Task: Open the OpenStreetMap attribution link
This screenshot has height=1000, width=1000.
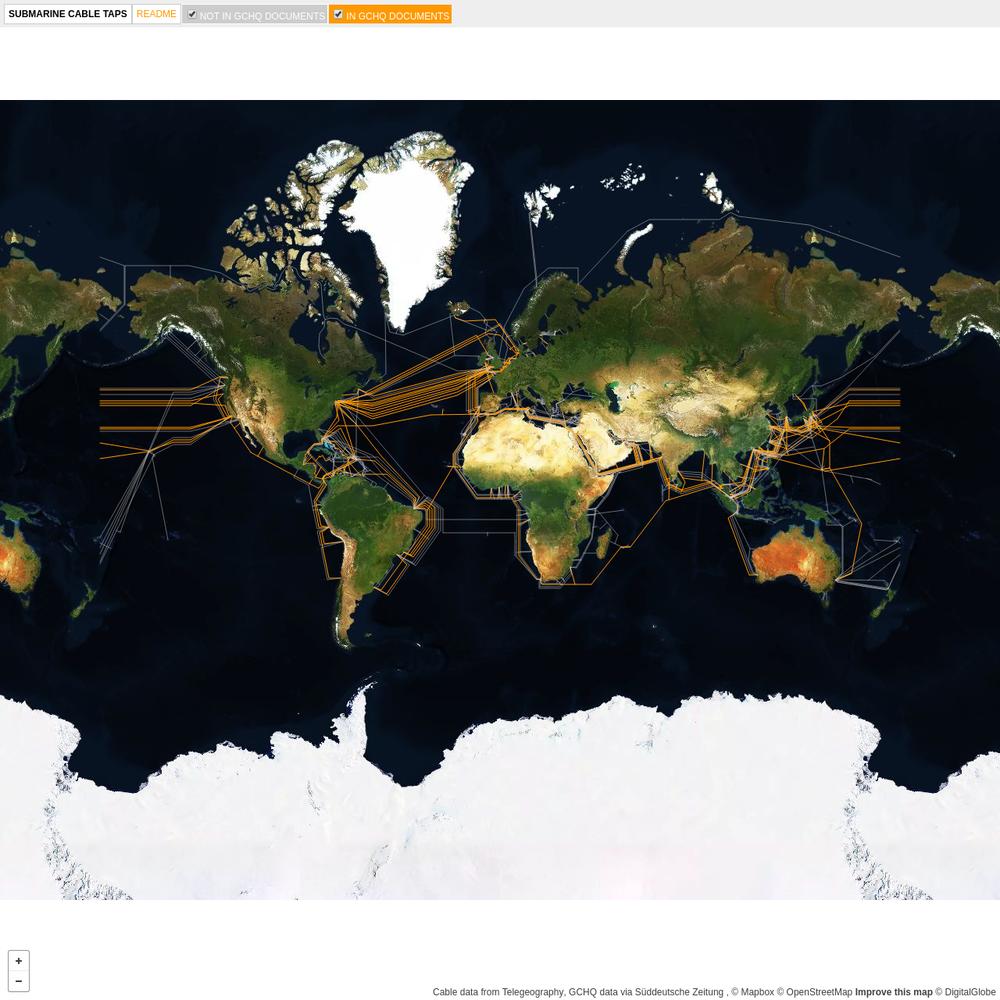Action: 814,992
